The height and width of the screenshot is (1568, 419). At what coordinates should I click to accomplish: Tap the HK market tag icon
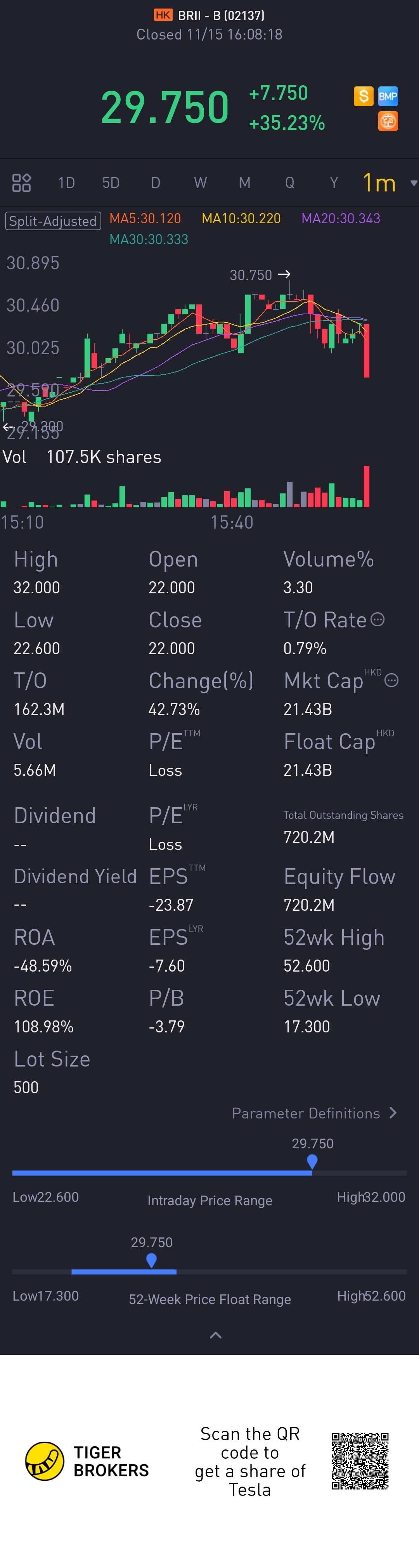pos(163,15)
